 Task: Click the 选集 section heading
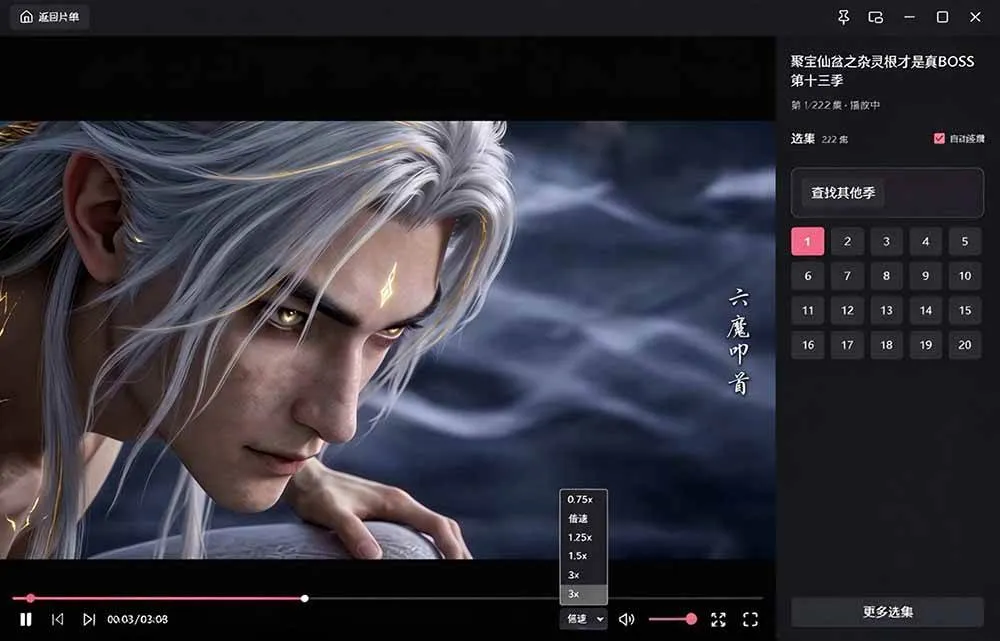(x=802, y=138)
